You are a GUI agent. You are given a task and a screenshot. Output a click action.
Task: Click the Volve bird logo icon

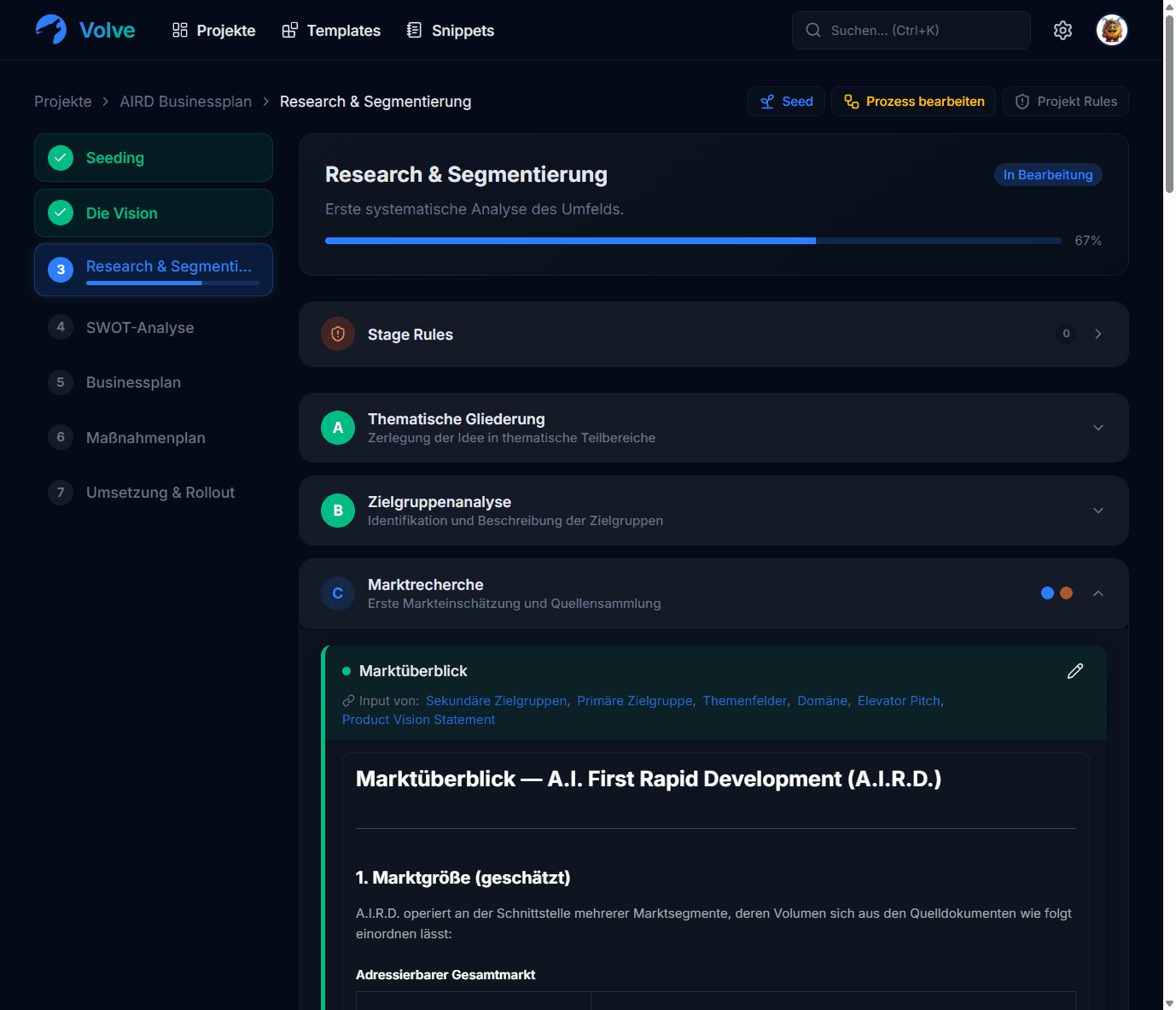(51, 30)
